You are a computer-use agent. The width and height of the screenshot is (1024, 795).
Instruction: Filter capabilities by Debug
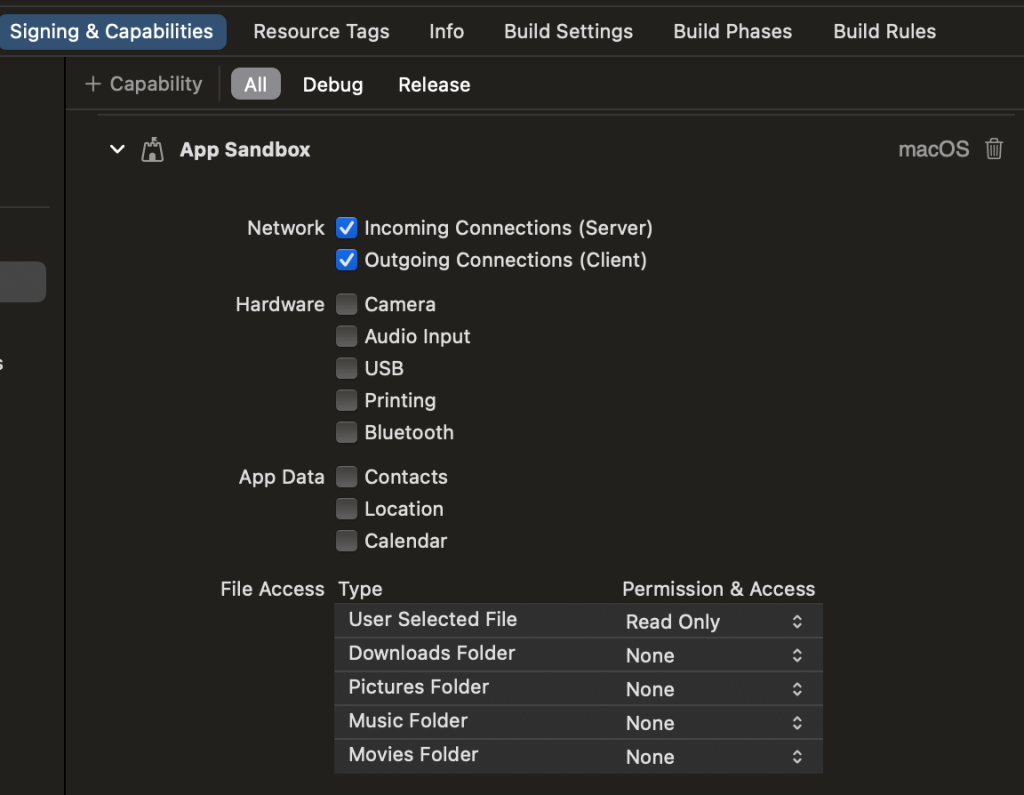tap(332, 84)
